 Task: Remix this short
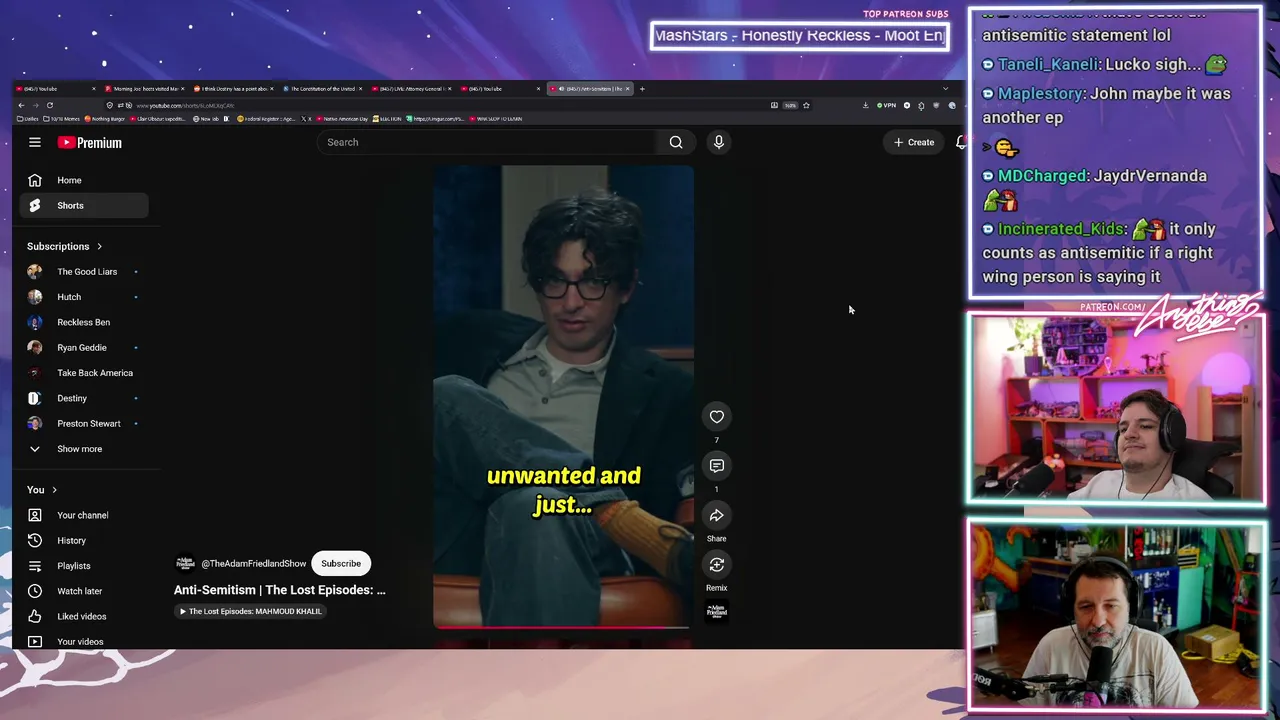(x=717, y=565)
